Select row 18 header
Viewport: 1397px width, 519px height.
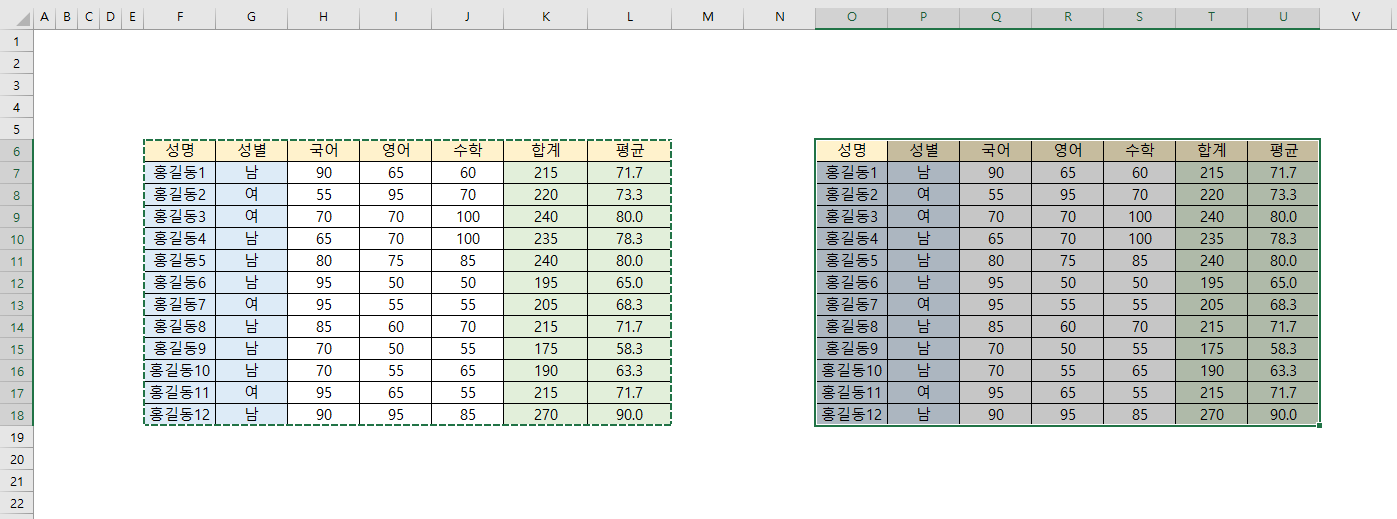16,414
